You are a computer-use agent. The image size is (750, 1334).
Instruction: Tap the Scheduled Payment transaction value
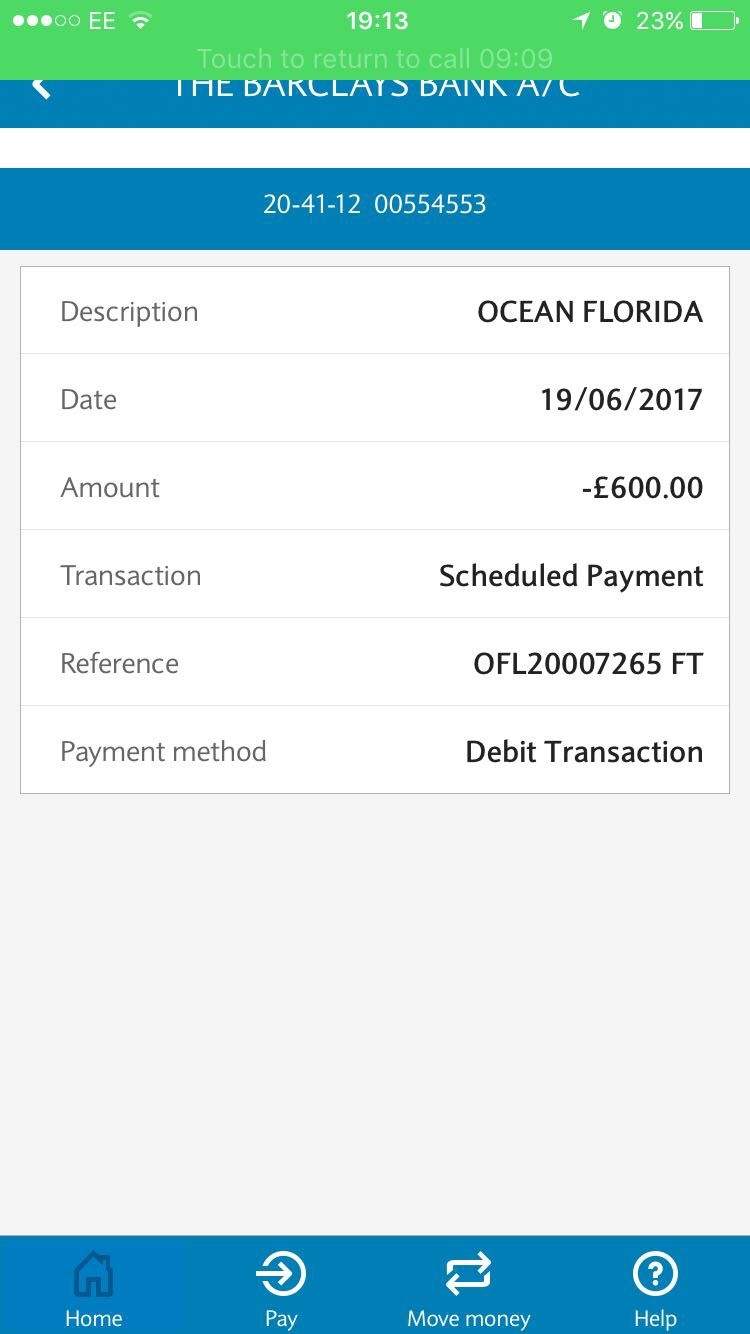click(571, 576)
